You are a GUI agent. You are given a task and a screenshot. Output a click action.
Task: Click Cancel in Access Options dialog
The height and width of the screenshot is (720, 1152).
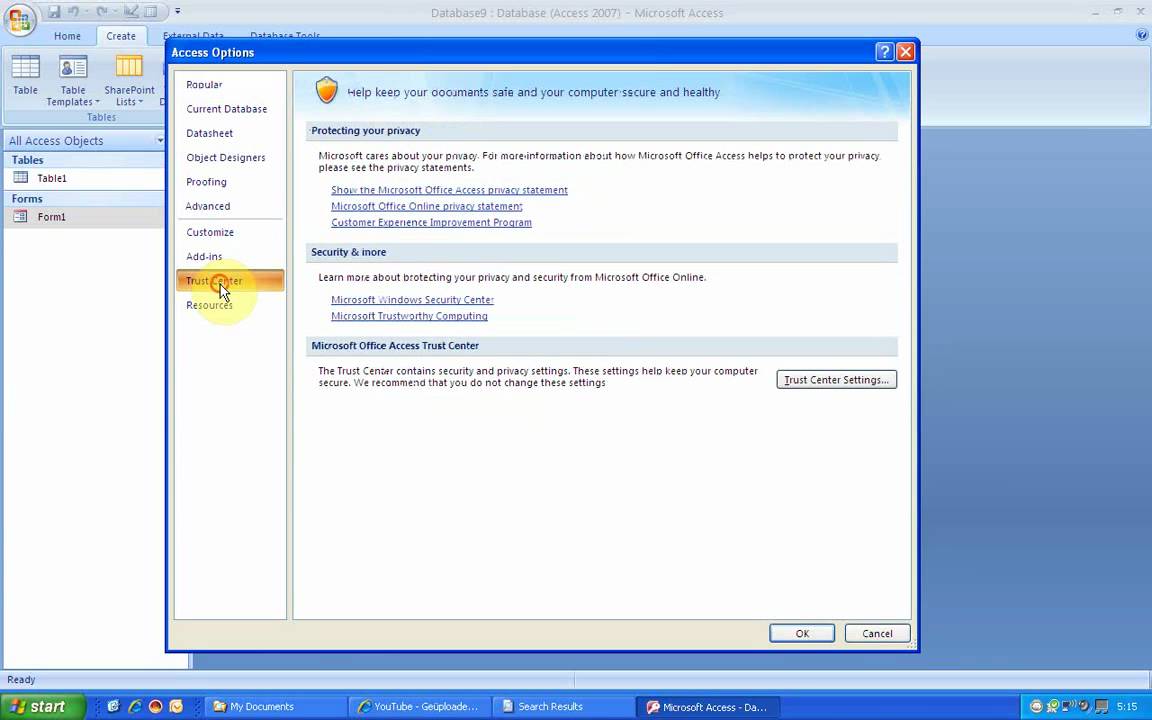[877, 633]
